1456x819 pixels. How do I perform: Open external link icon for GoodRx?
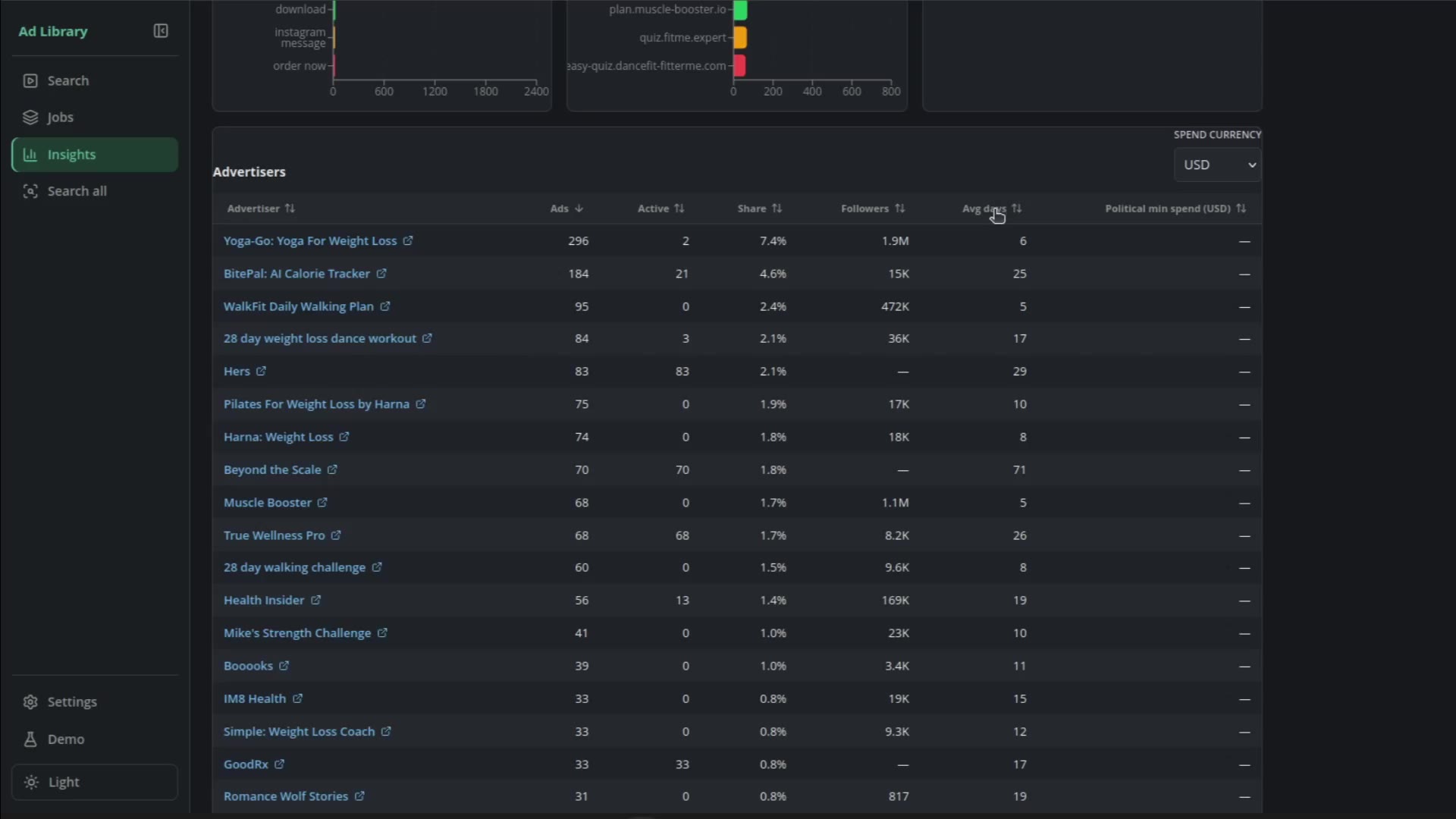pos(279,764)
